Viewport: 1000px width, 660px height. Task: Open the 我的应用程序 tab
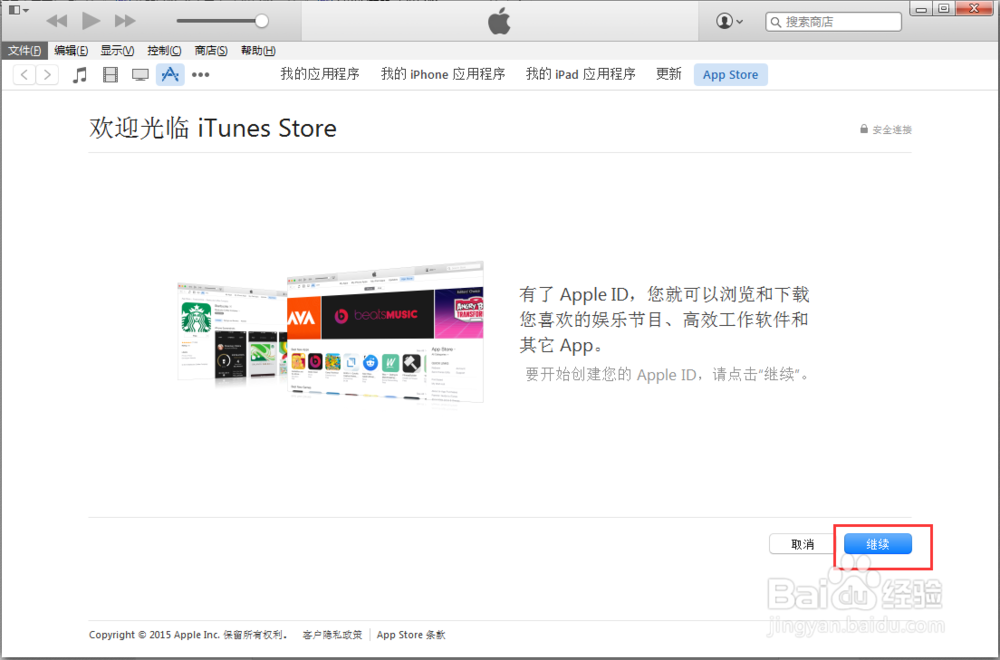320,75
